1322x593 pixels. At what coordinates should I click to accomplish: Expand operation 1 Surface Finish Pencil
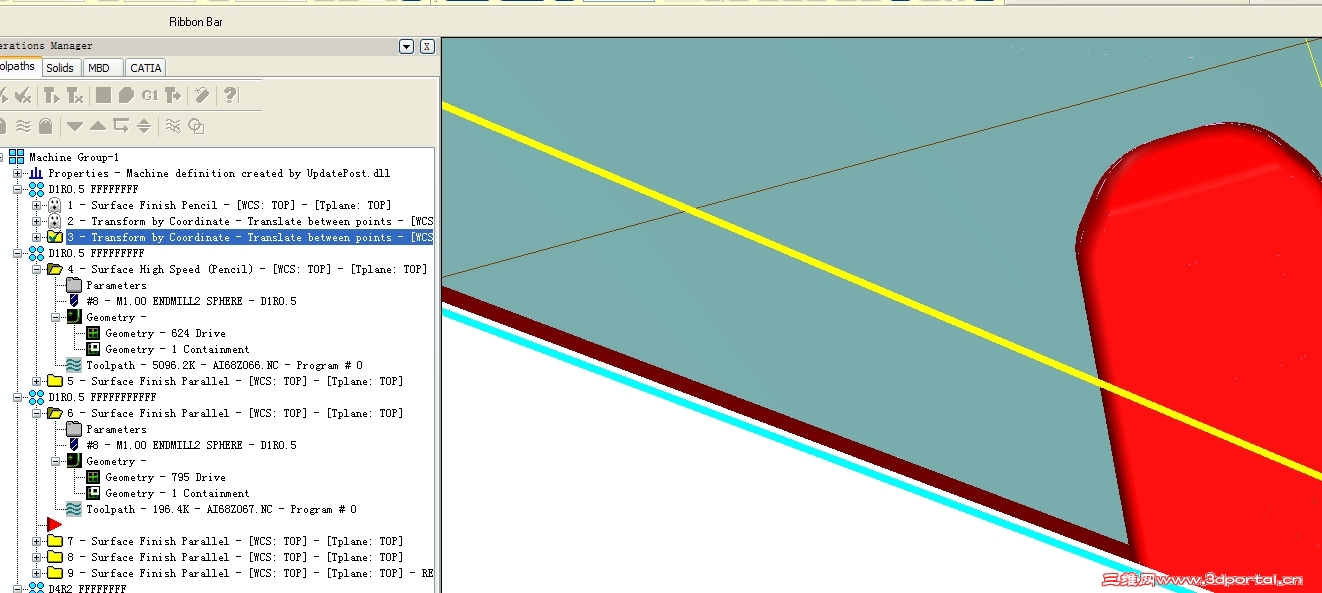click(x=36, y=205)
